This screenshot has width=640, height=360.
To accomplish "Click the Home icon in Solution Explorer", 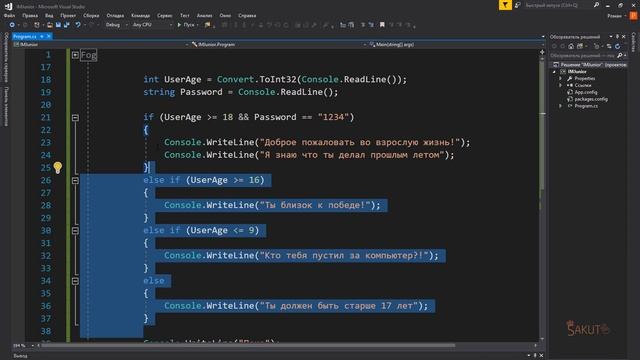I will [x=571, y=46].
